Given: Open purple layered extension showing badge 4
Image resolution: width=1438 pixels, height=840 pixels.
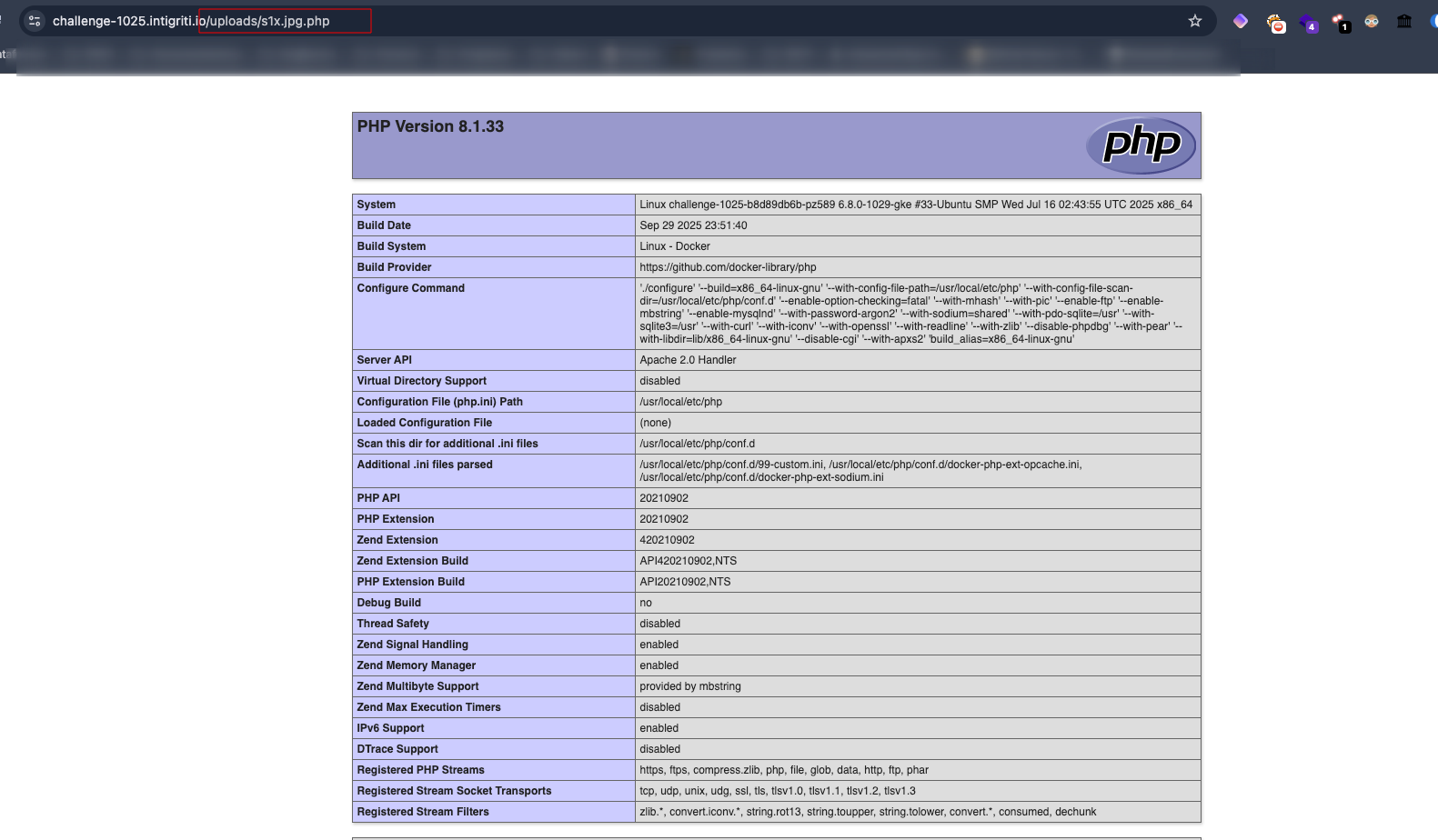Looking at the screenshot, I should (1308, 23).
